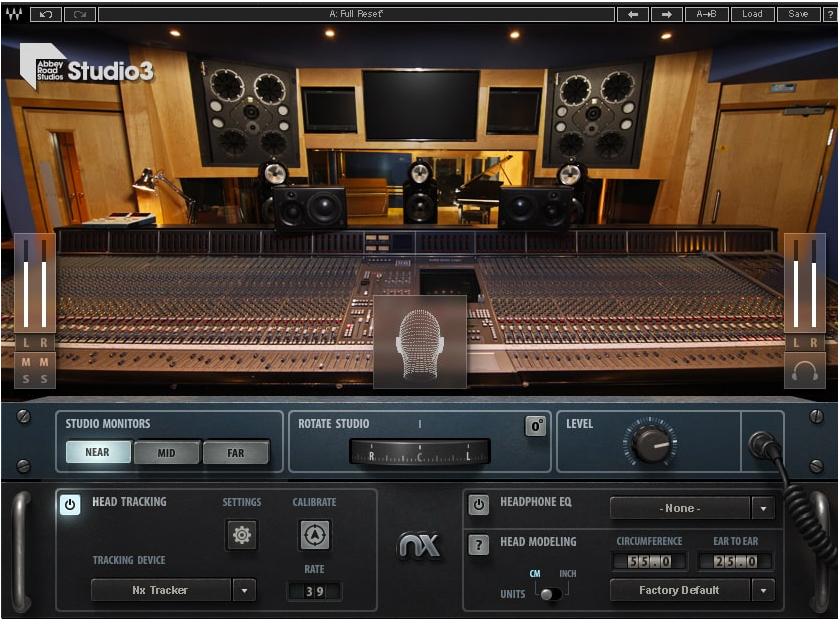Open Head Modeling help icon

pos(478,545)
